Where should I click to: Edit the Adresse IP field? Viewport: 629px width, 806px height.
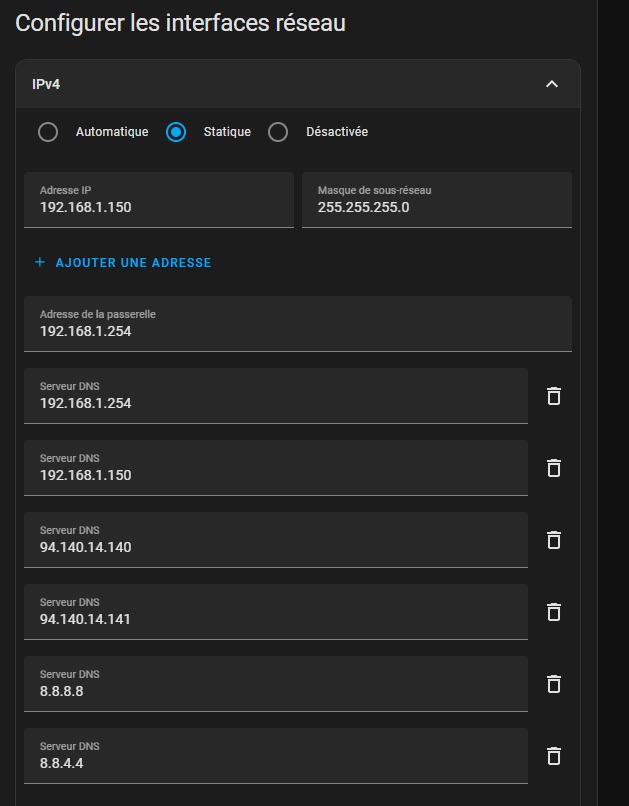click(159, 200)
